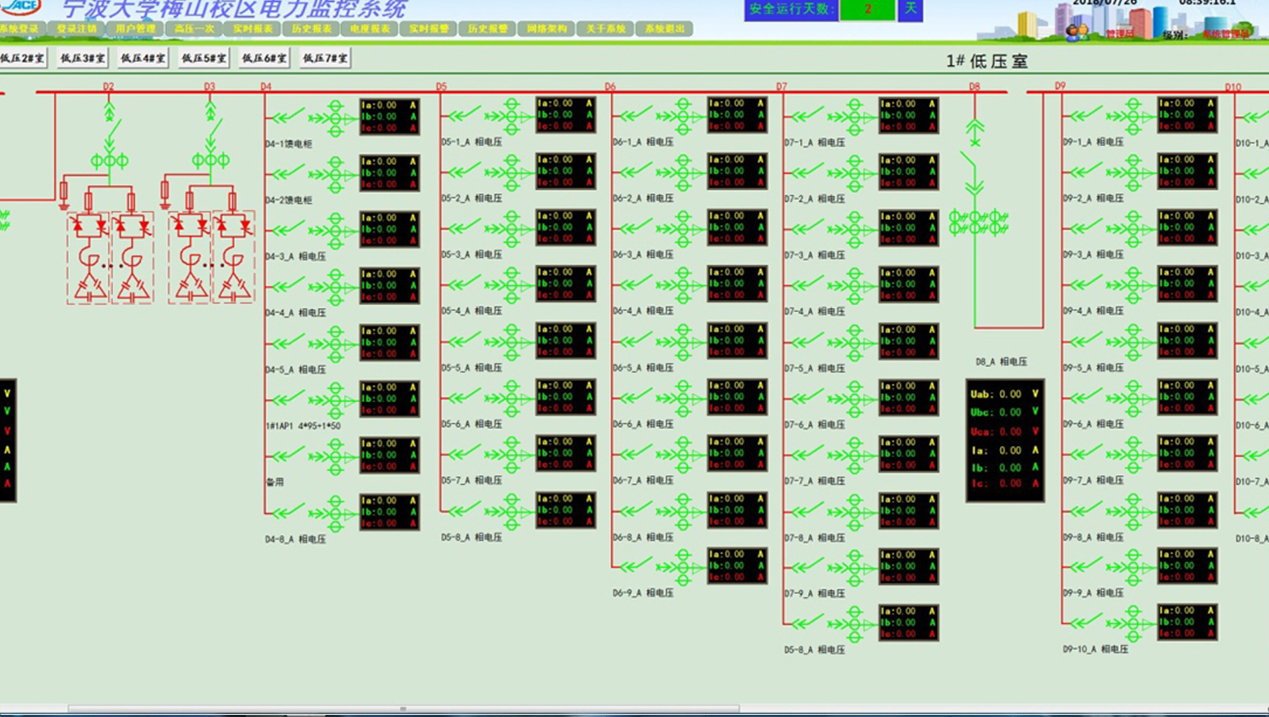This screenshot has width=1269, height=717.
Task: Open the 用户管理 menu item
Action: [x=136, y=29]
